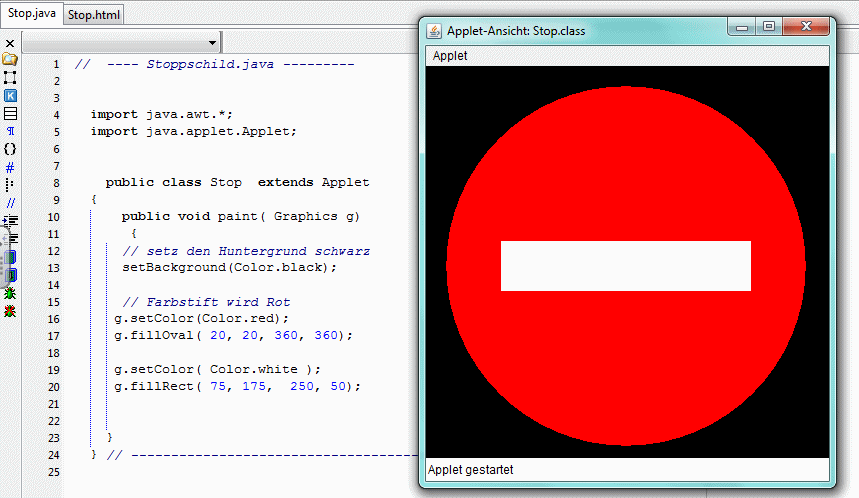Screen dimensions: 859x498
Task: Select the Stop.java tab
Action: (32, 14)
